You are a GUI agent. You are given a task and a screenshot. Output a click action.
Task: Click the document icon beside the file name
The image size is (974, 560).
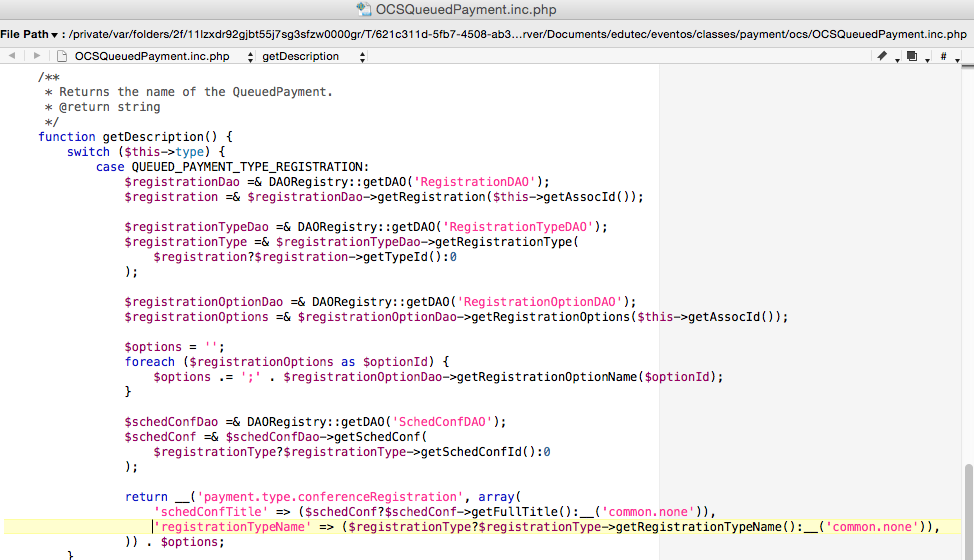pyautogui.click(x=64, y=56)
